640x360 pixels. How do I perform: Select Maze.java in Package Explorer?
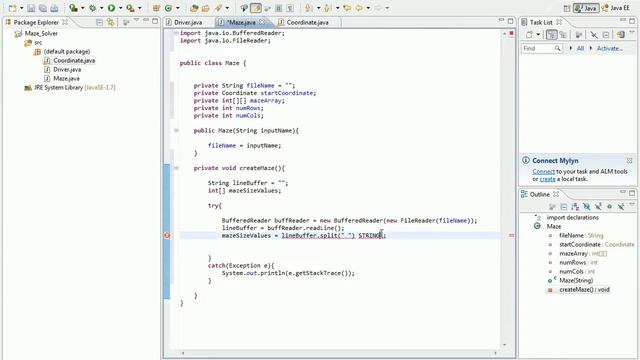click(62, 78)
